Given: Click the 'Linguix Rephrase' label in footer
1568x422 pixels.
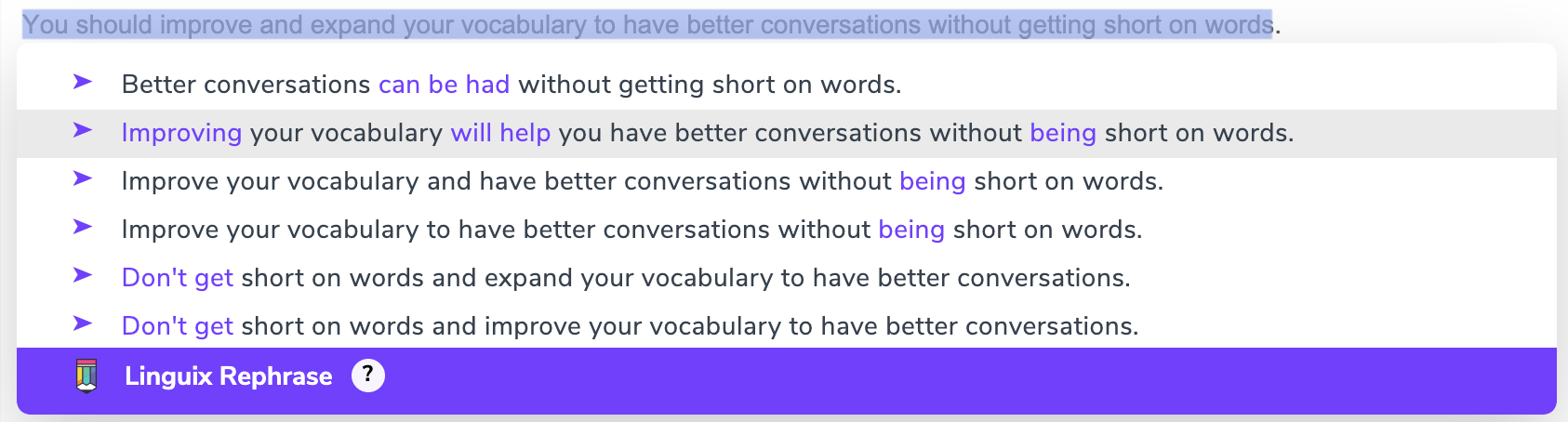Looking at the screenshot, I should [x=229, y=376].
